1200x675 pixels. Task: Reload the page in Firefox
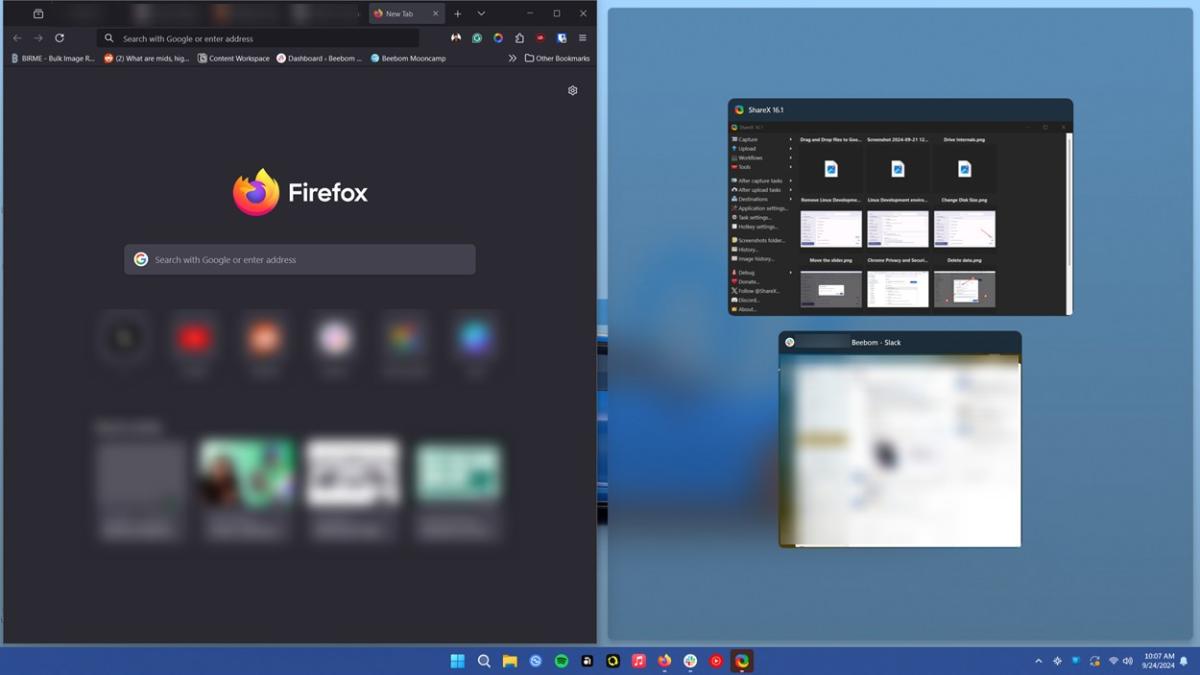tap(60, 37)
